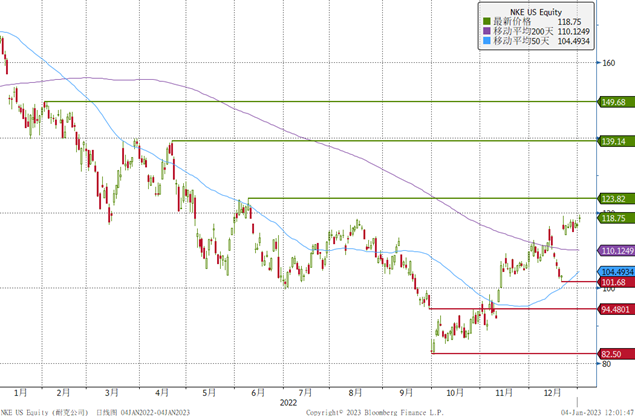Click the 139.14 green price label
This screenshot has height=417, width=635.
click(x=615, y=141)
